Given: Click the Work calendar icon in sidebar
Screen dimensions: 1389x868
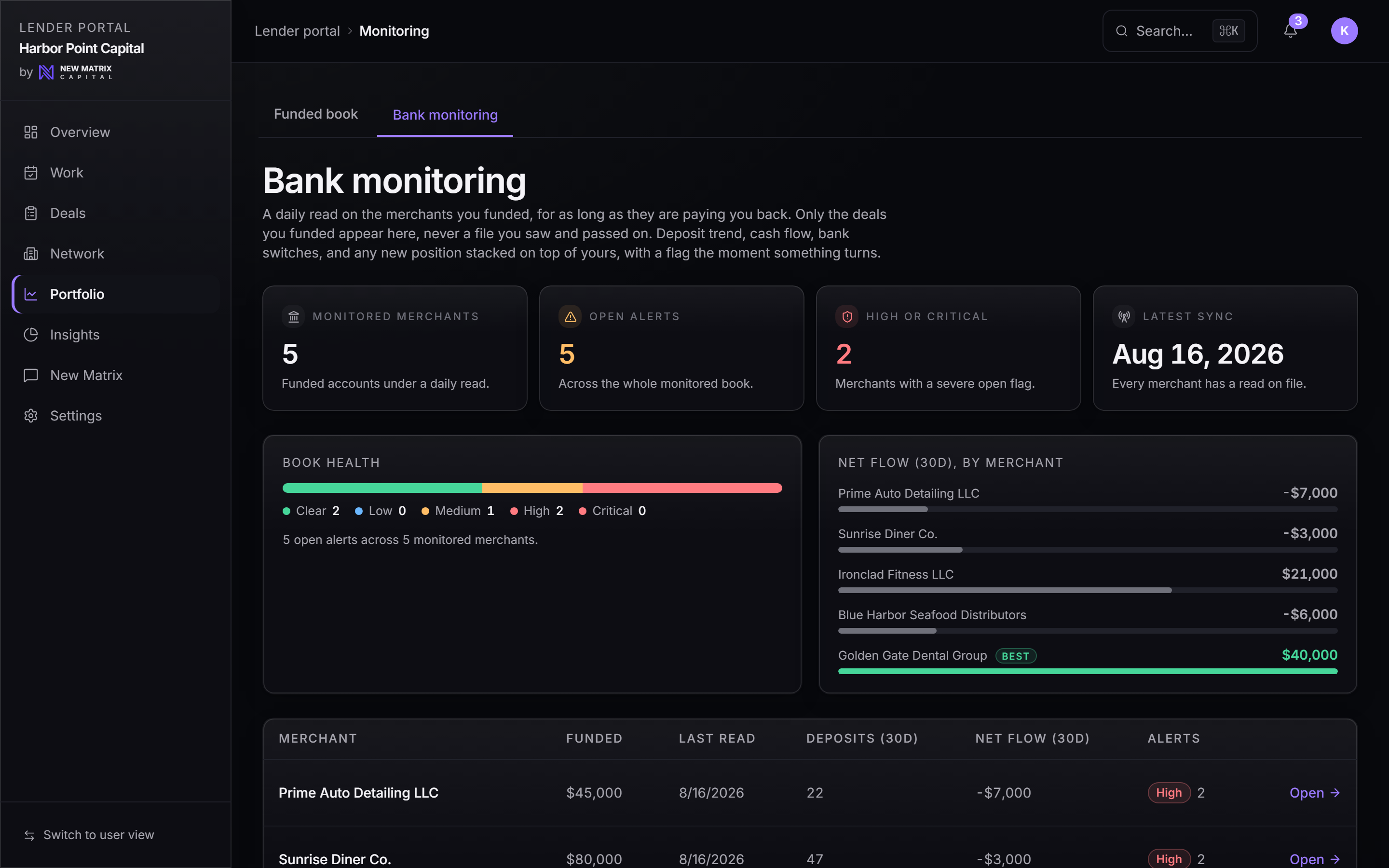Looking at the screenshot, I should 31,173.
